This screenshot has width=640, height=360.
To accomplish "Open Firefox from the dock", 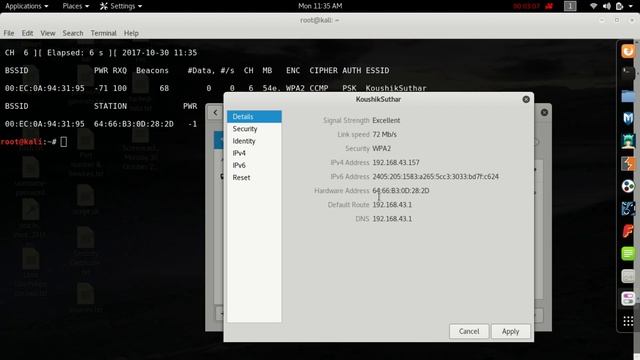I will [628, 51].
